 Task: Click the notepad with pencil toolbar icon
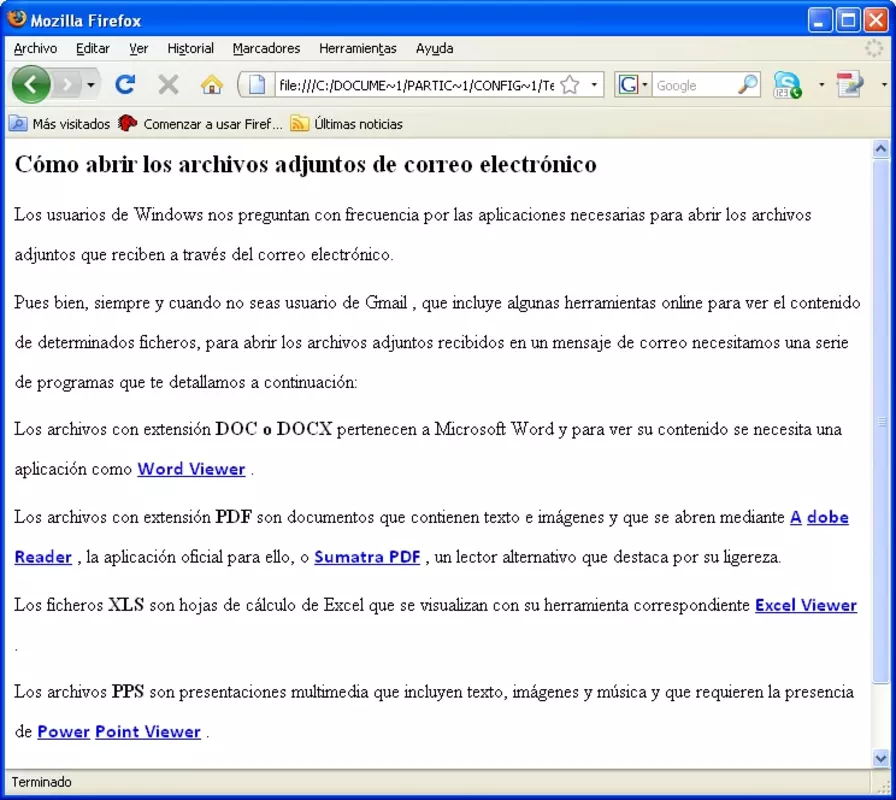tap(850, 85)
